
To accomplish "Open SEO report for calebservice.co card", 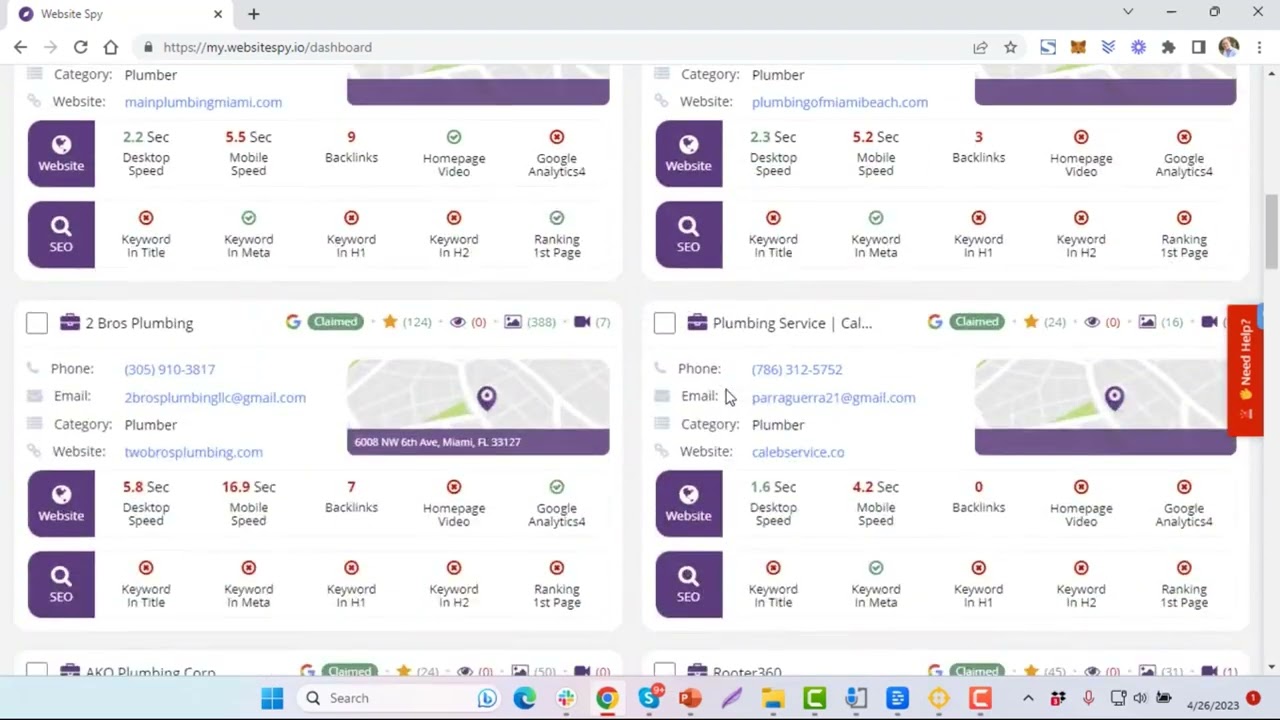I will point(689,584).
